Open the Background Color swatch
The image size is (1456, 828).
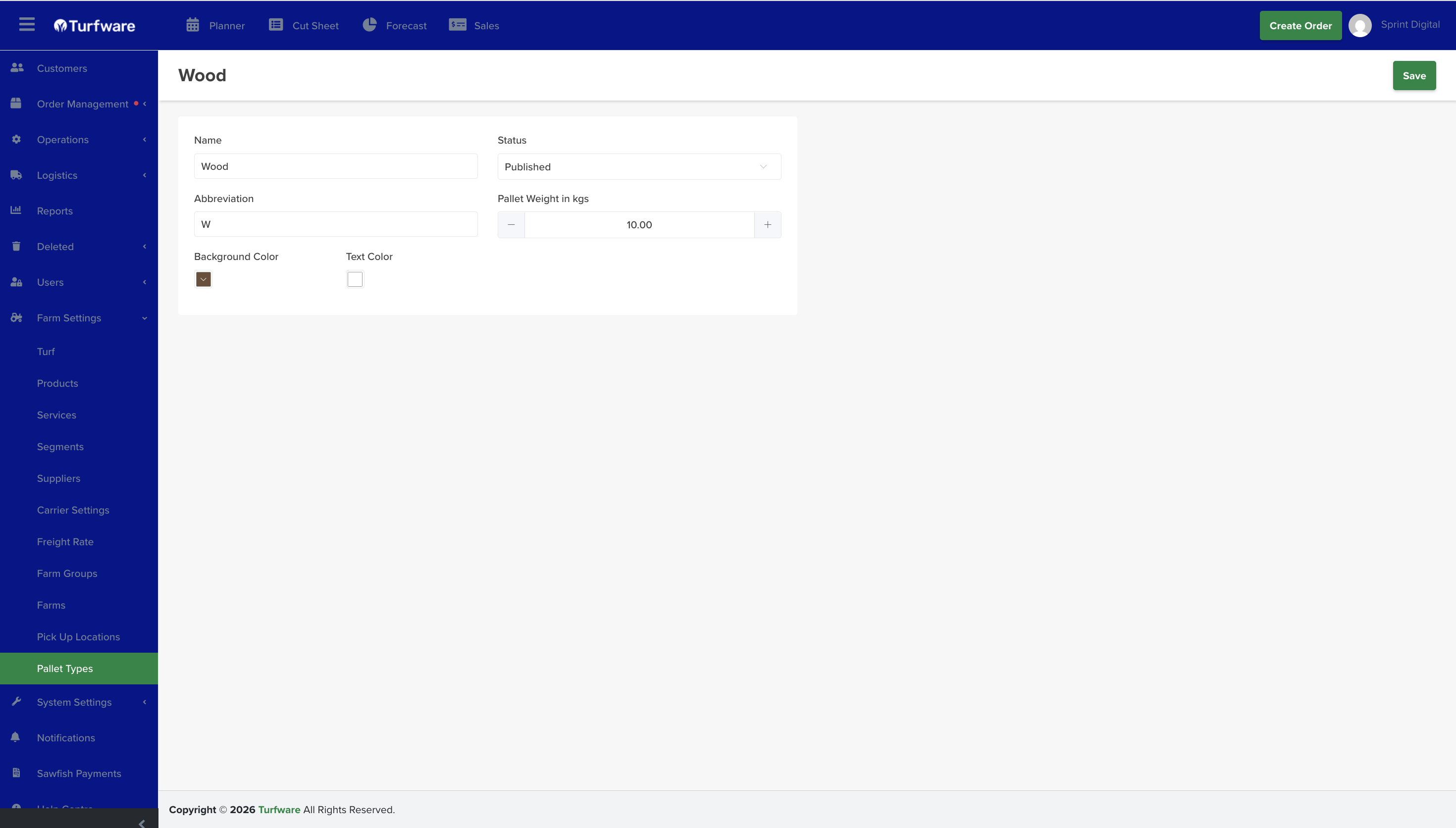(x=203, y=279)
